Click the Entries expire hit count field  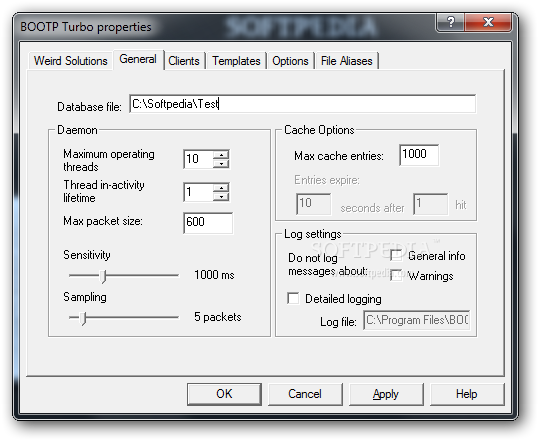(x=431, y=204)
